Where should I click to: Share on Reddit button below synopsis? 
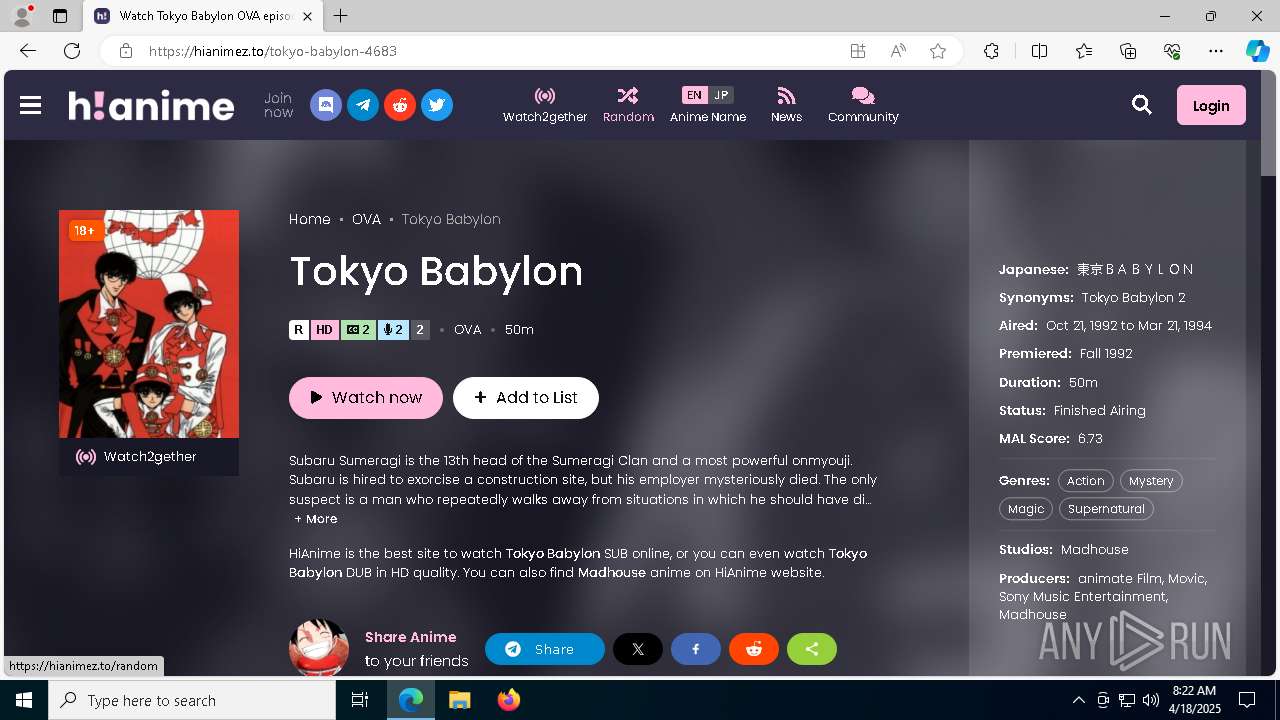[x=754, y=649]
